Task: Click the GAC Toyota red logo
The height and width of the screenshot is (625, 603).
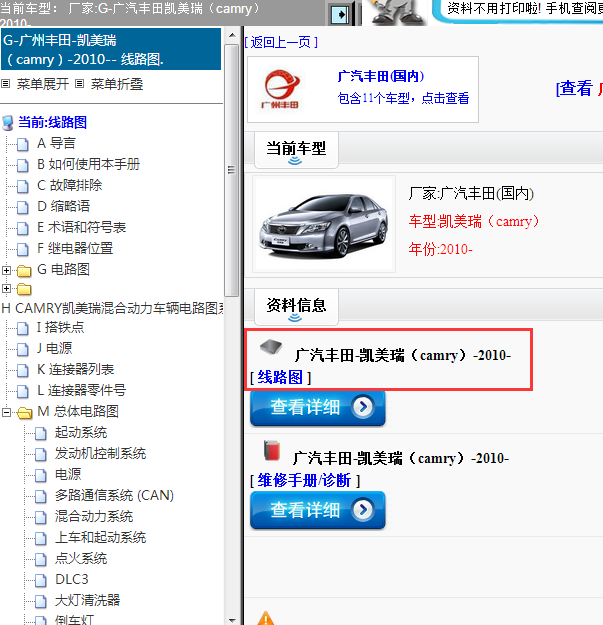Action: click(281, 88)
